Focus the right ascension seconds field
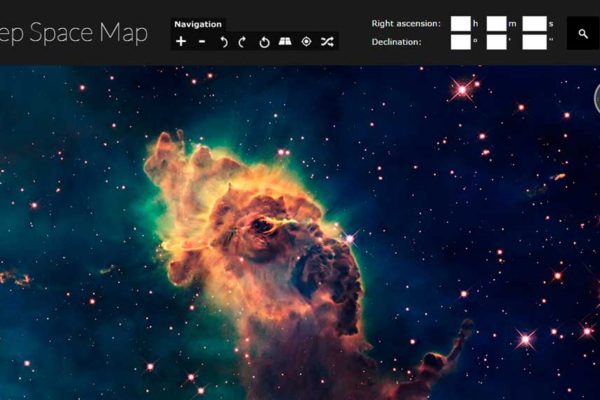 [534, 23]
